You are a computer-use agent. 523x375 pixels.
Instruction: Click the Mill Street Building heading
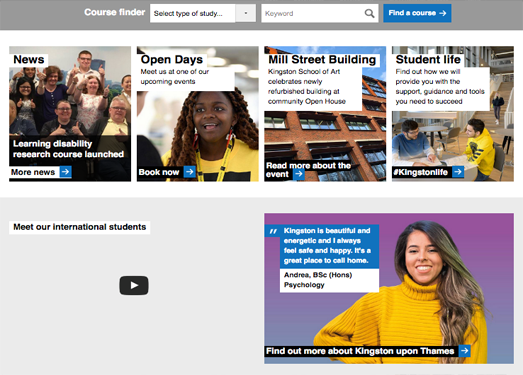point(322,59)
